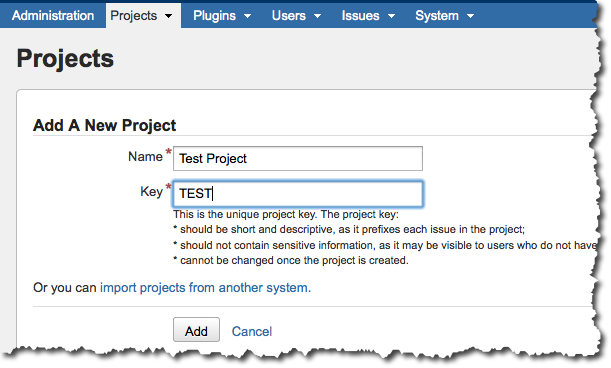
Task: Click the Add A New Project heading
Action: pos(104,126)
